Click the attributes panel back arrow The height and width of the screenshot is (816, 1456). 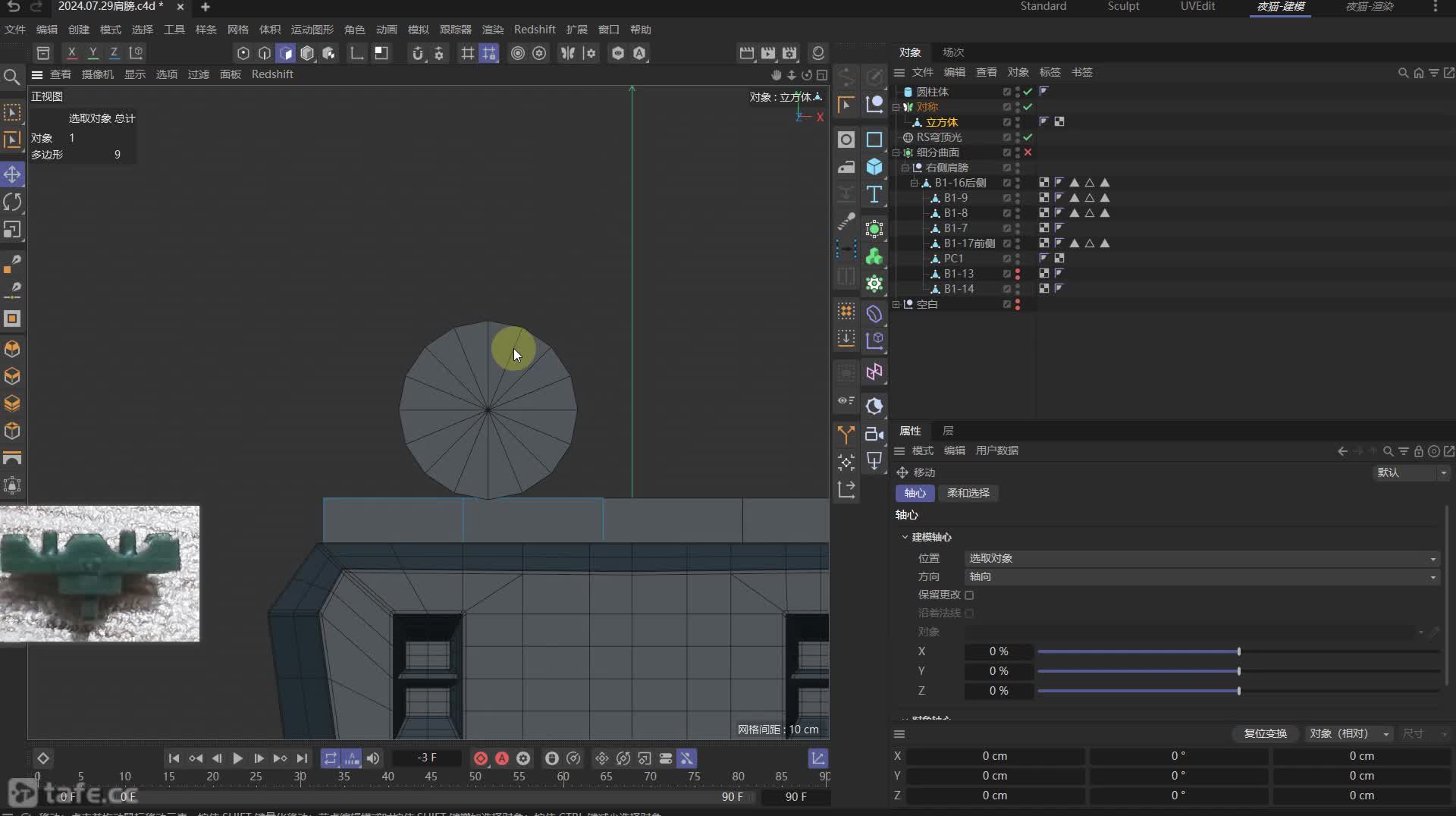point(1342,451)
